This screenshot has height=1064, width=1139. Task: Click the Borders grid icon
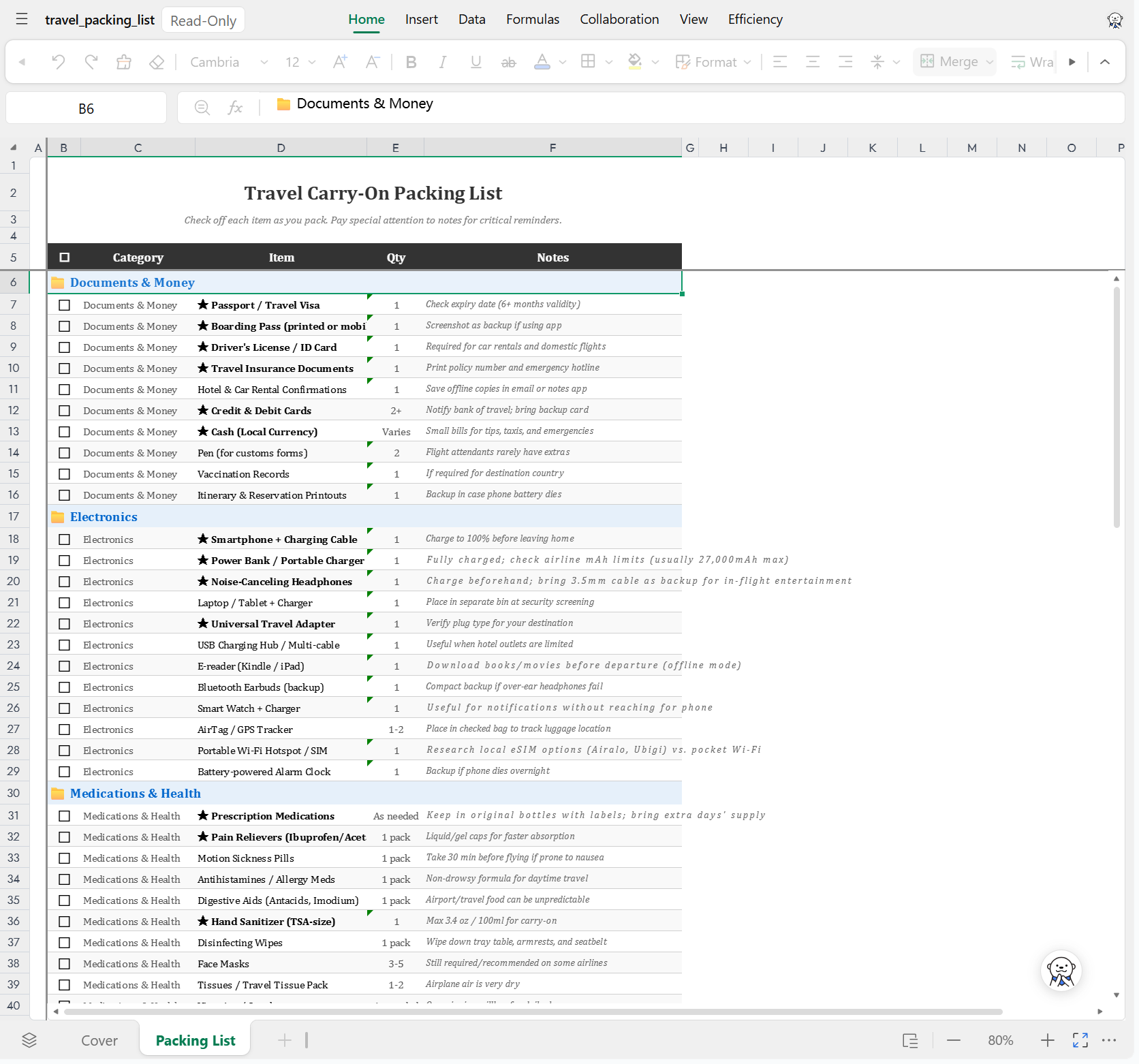(588, 62)
